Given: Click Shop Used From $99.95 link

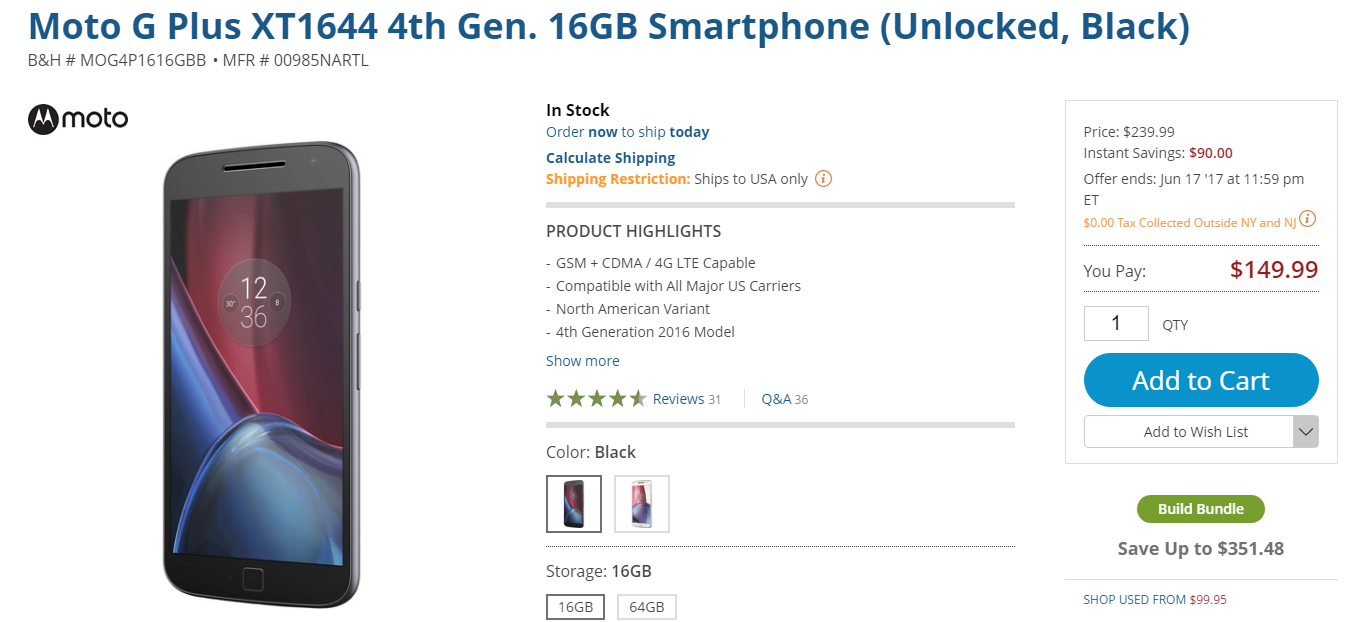Looking at the screenshot, I should coord(1154,600).
